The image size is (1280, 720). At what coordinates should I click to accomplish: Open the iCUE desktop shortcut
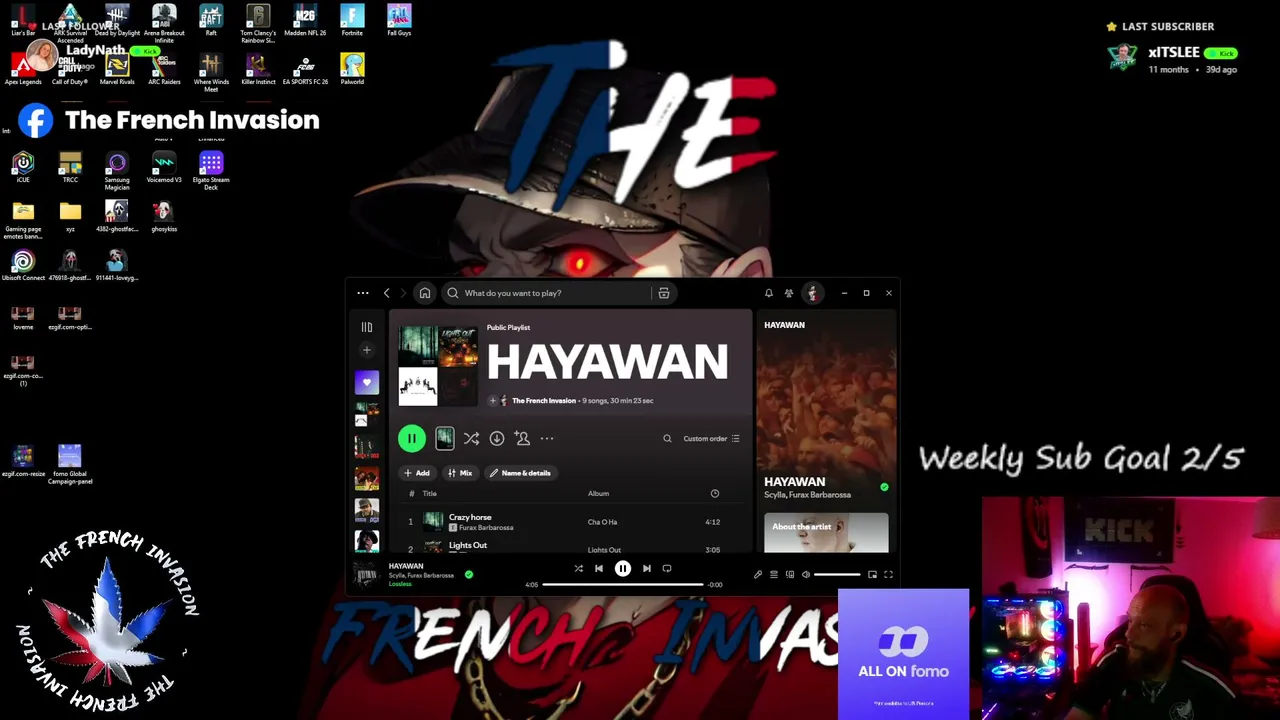23,168
